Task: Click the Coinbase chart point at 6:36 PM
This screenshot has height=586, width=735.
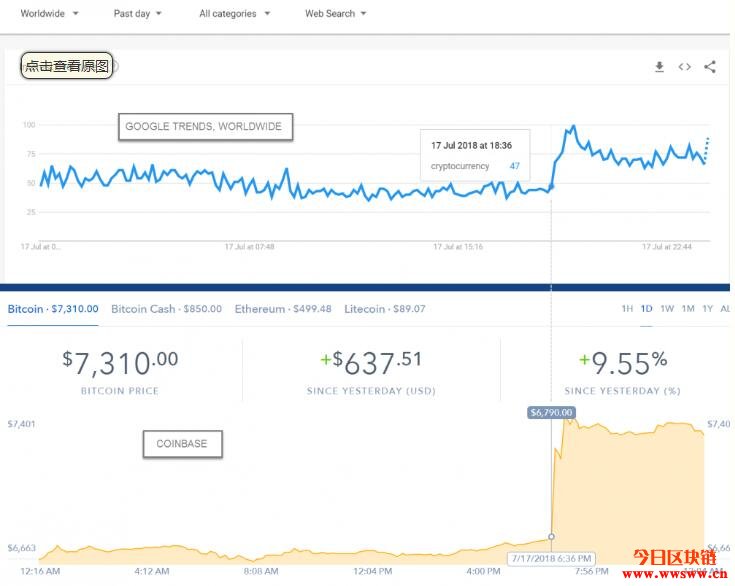Action: pos(551,536)
